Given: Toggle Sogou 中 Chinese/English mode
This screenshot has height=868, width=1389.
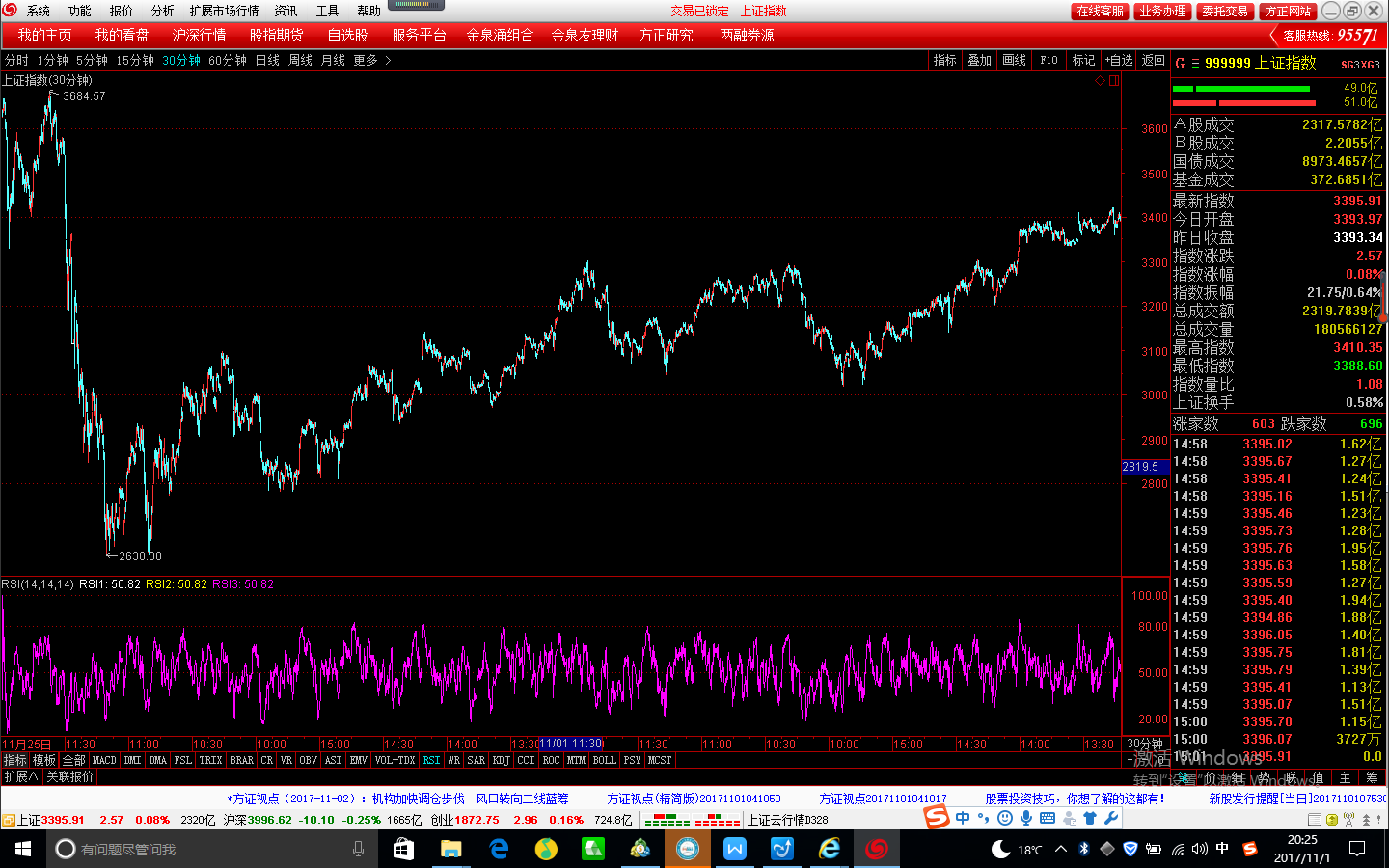Looking at the screenshot, I should pyautogui.click(x=963, y=818).
